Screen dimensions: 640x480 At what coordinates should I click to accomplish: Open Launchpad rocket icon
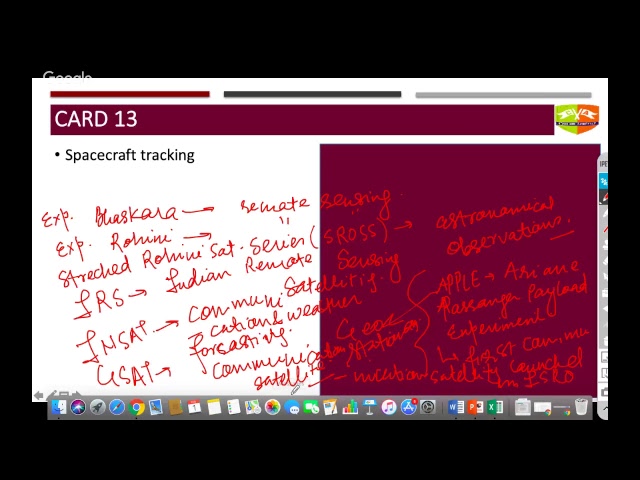(x=98, y=407)
